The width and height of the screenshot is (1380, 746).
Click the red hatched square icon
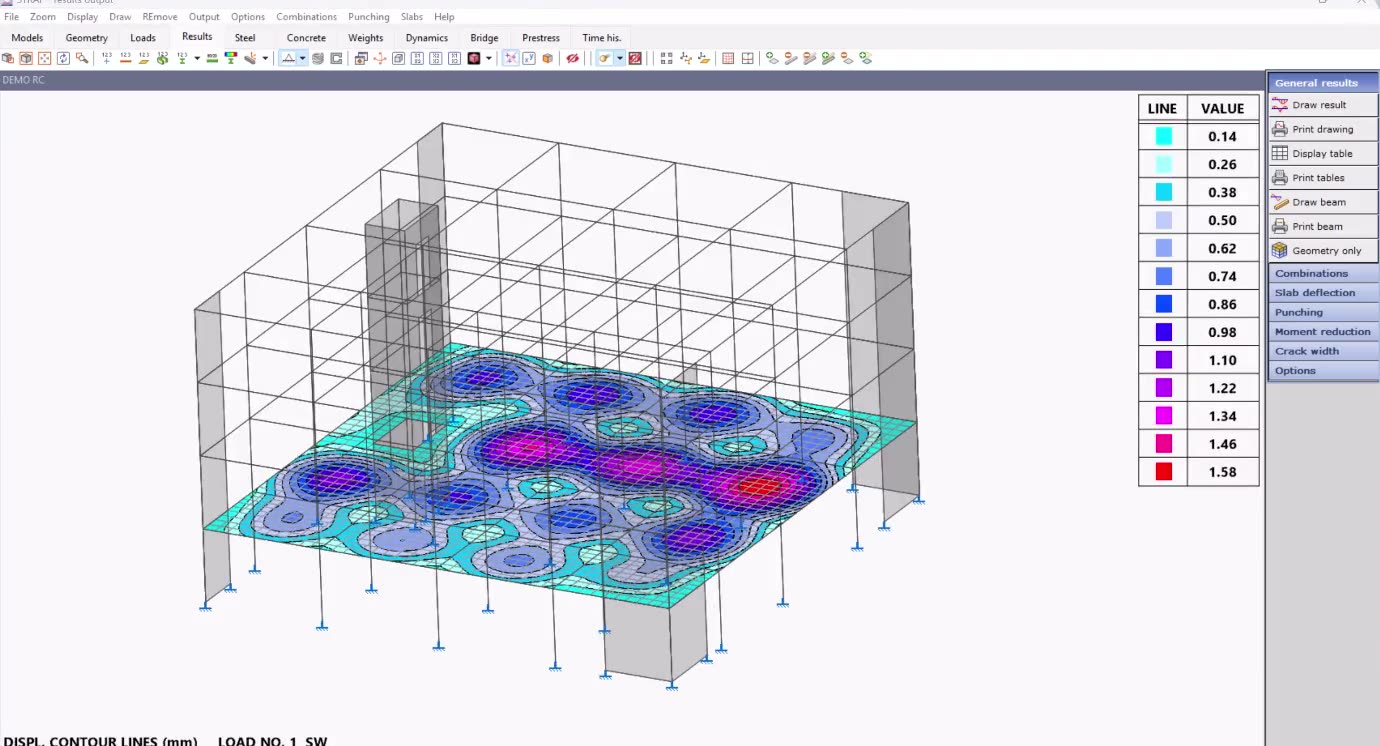click(635, 58)
